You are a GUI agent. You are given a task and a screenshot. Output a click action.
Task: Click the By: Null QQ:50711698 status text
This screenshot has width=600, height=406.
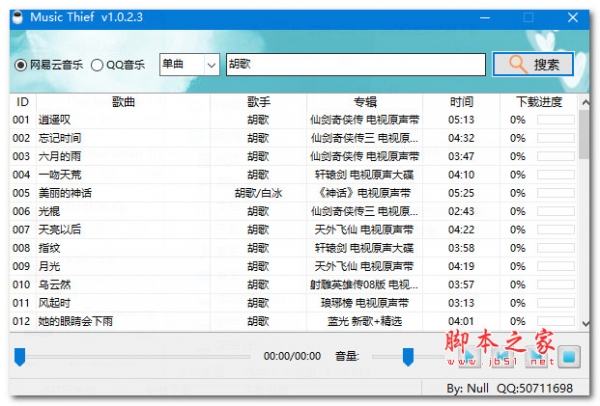[x=509, y=388]
